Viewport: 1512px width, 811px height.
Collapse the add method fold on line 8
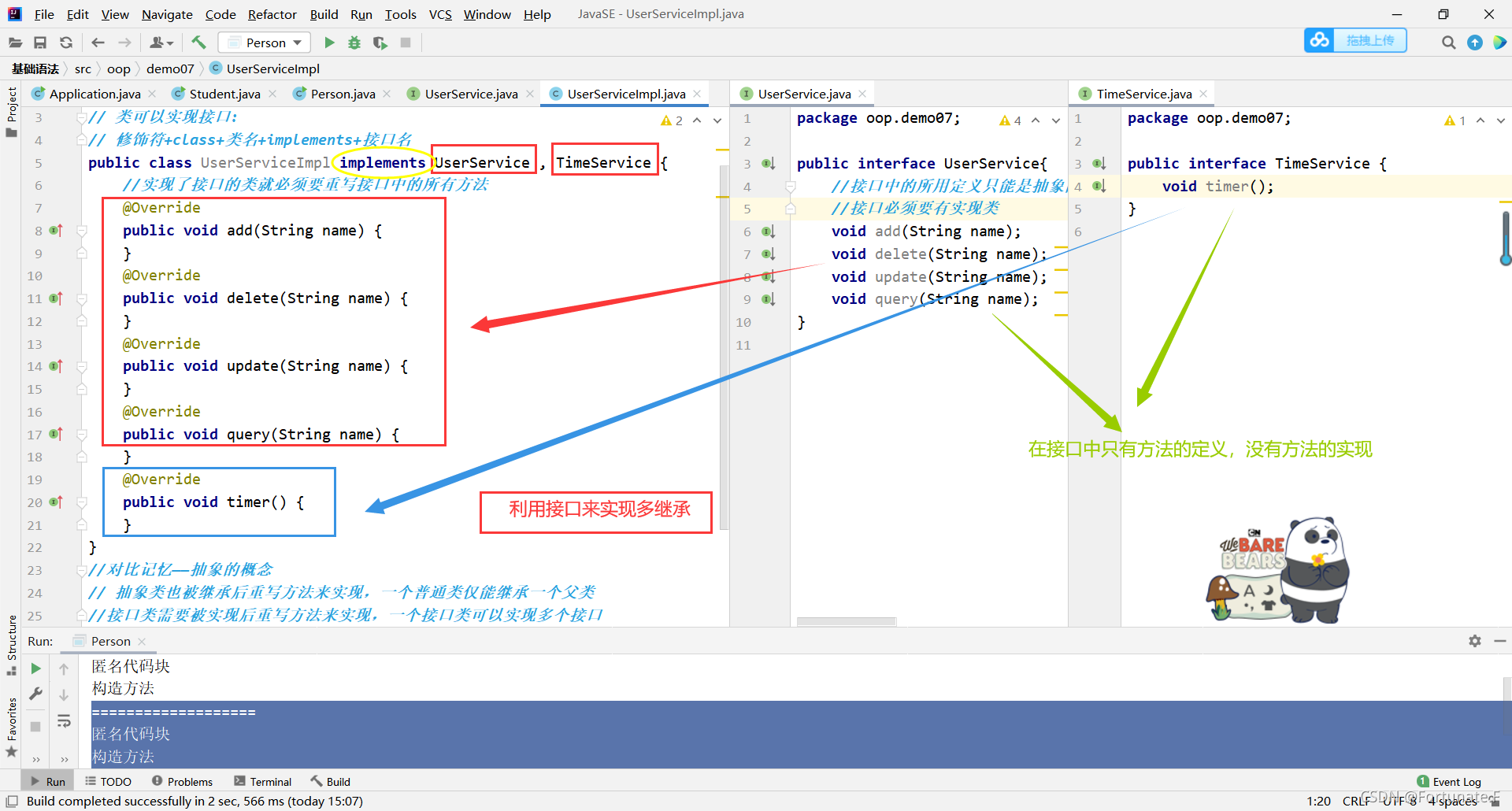point(81,231)
